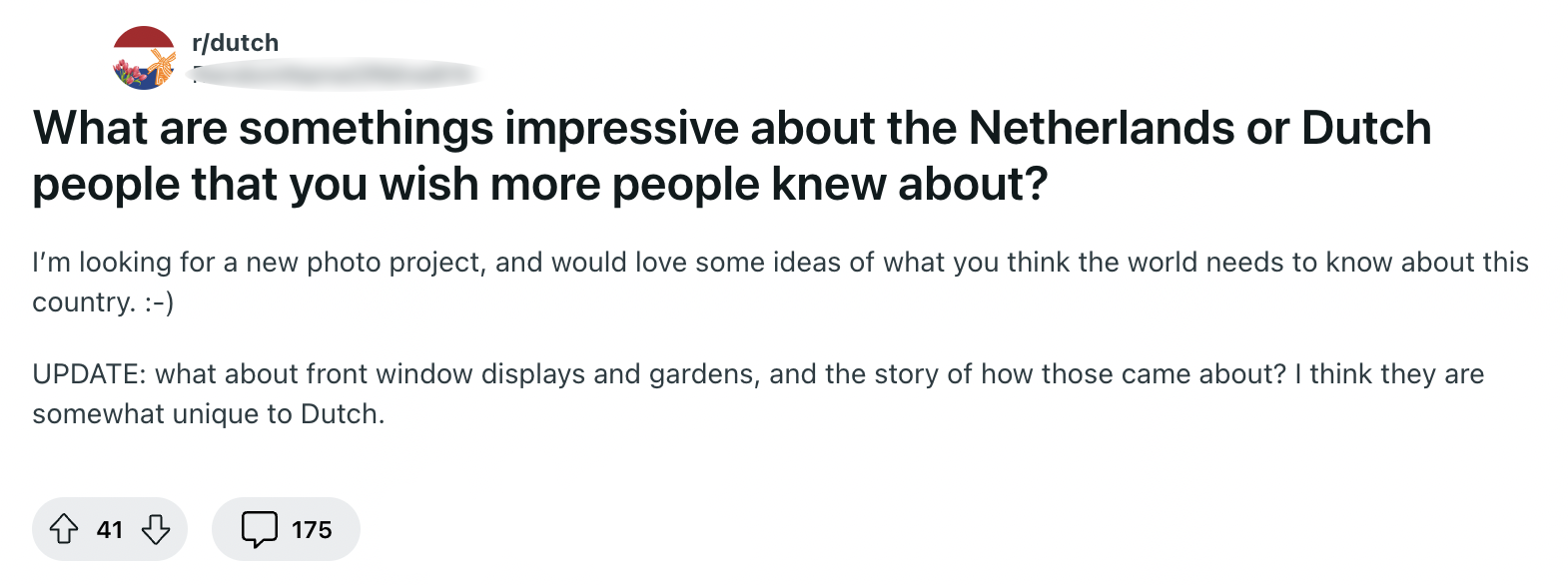Open the r/dutch community page
Image resolution: width=1568 pixels, height=585 pixels.
pyautogui.click(x=234, y=42)
